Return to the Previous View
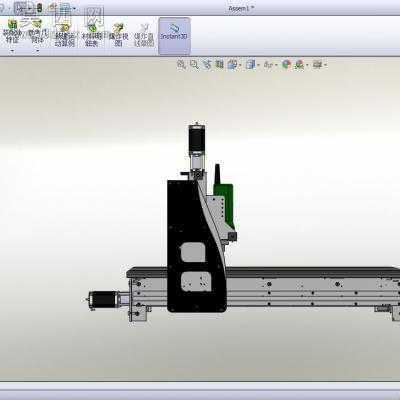 click(x=207, y=64)
